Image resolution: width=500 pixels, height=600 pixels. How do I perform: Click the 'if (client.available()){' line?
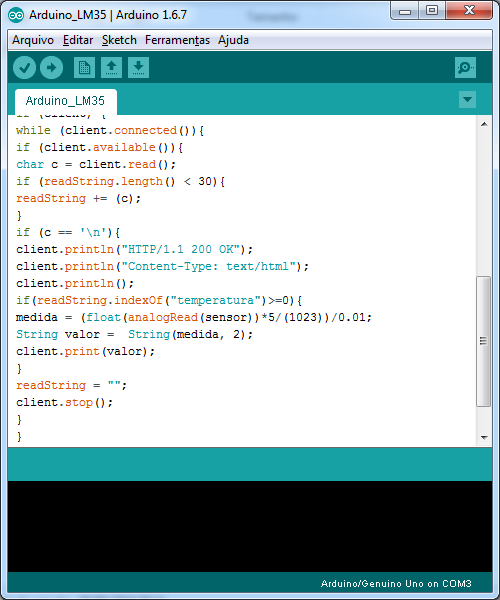coord(99,147)
